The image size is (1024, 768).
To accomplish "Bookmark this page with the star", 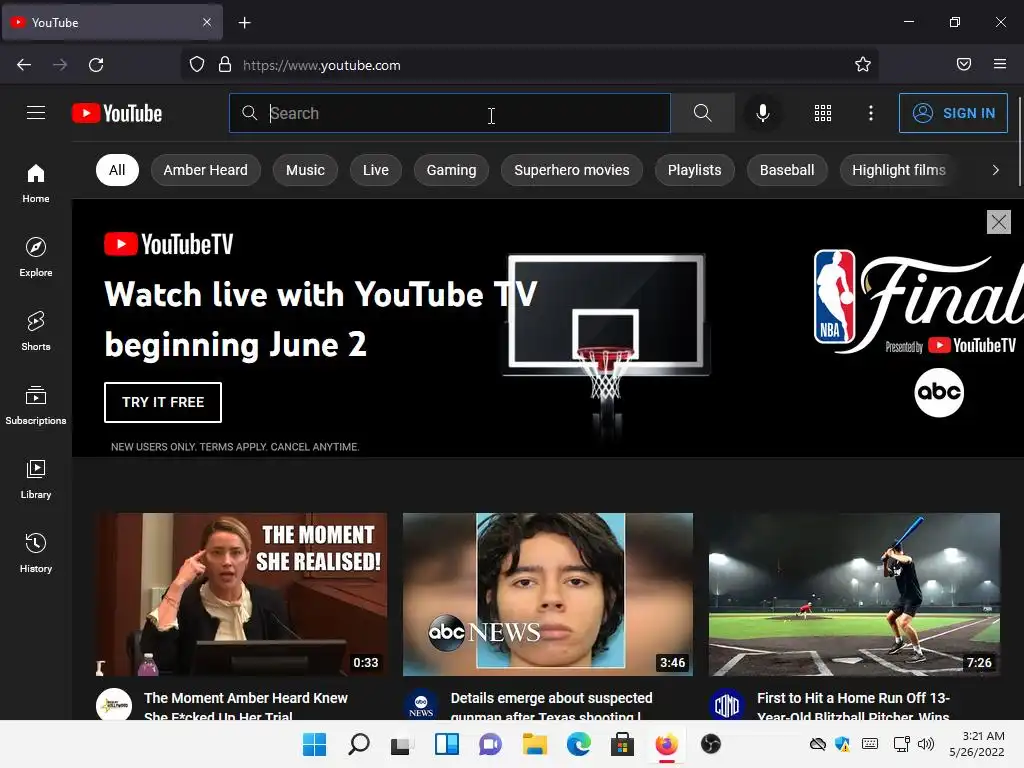I will click(863, 65).
